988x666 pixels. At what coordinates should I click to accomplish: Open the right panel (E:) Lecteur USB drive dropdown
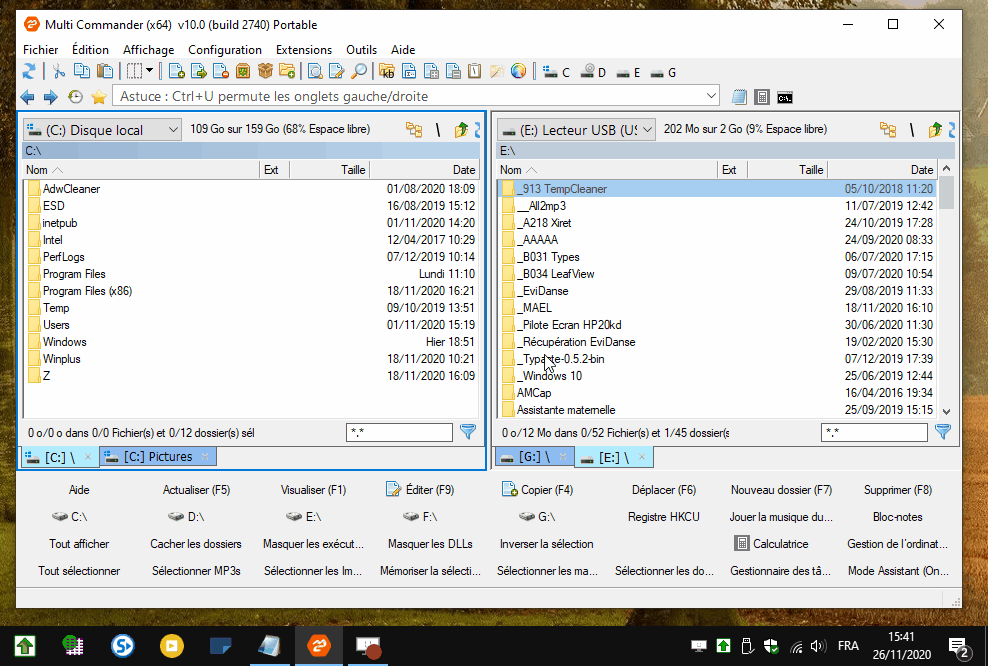(577, 130)
